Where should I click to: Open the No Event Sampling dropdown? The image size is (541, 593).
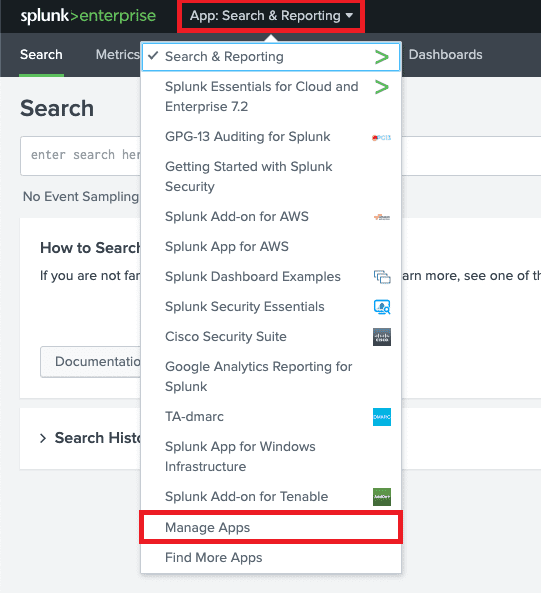point(81,197)
